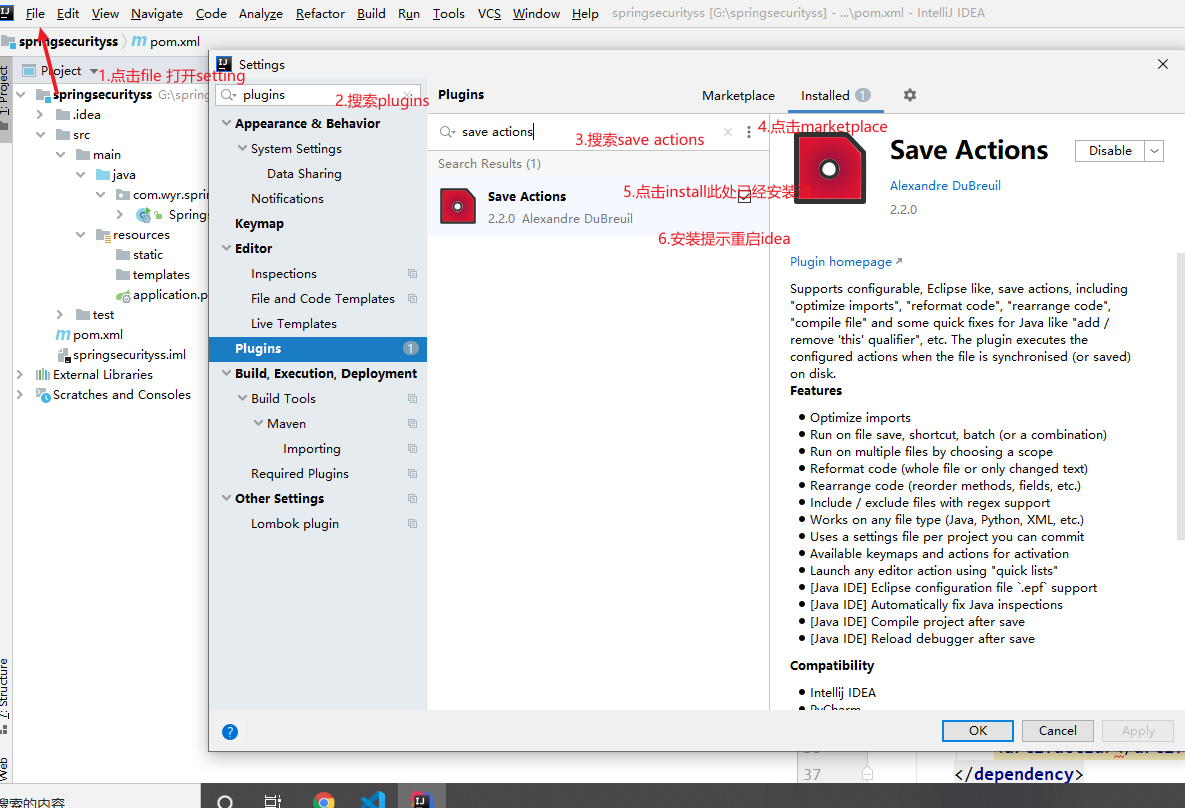1185x808 pixels.
Task: Collapse the Build Tools node
Action: point(243,398)
